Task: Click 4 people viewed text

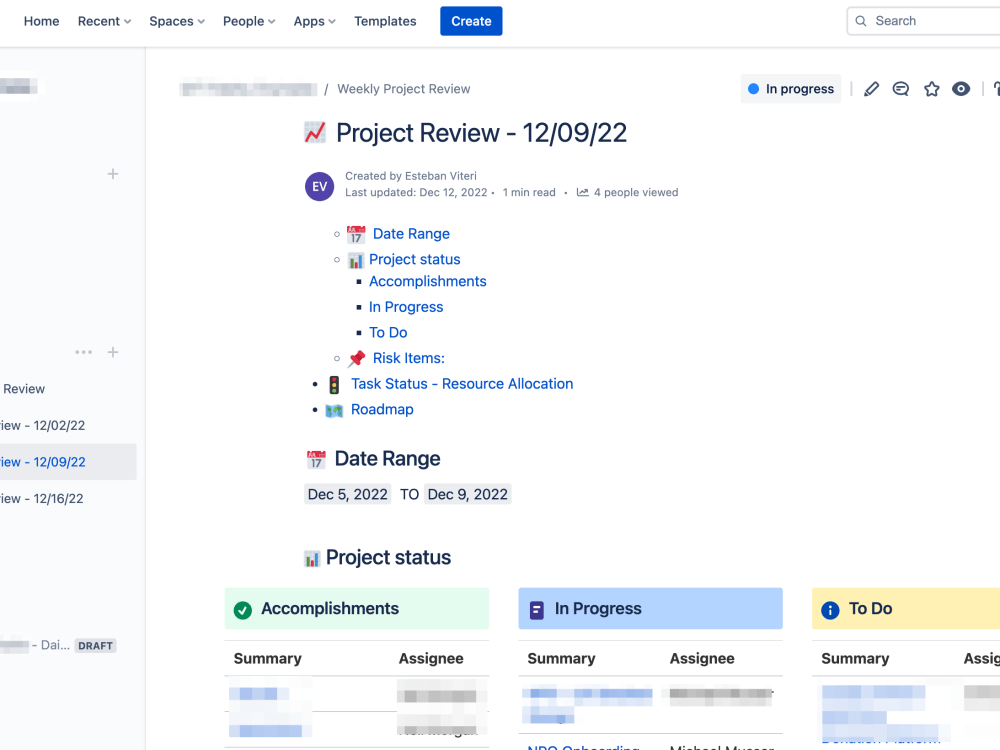Action: (x=636, y=193)
